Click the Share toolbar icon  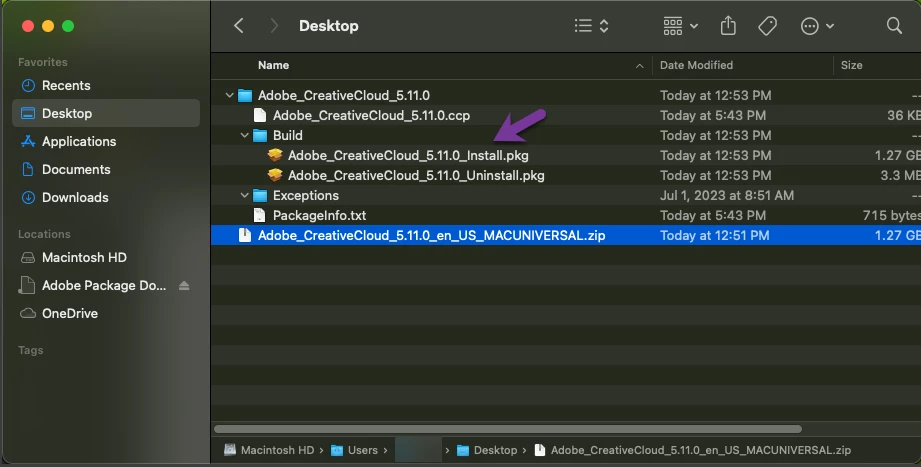(x=728, y=26)
